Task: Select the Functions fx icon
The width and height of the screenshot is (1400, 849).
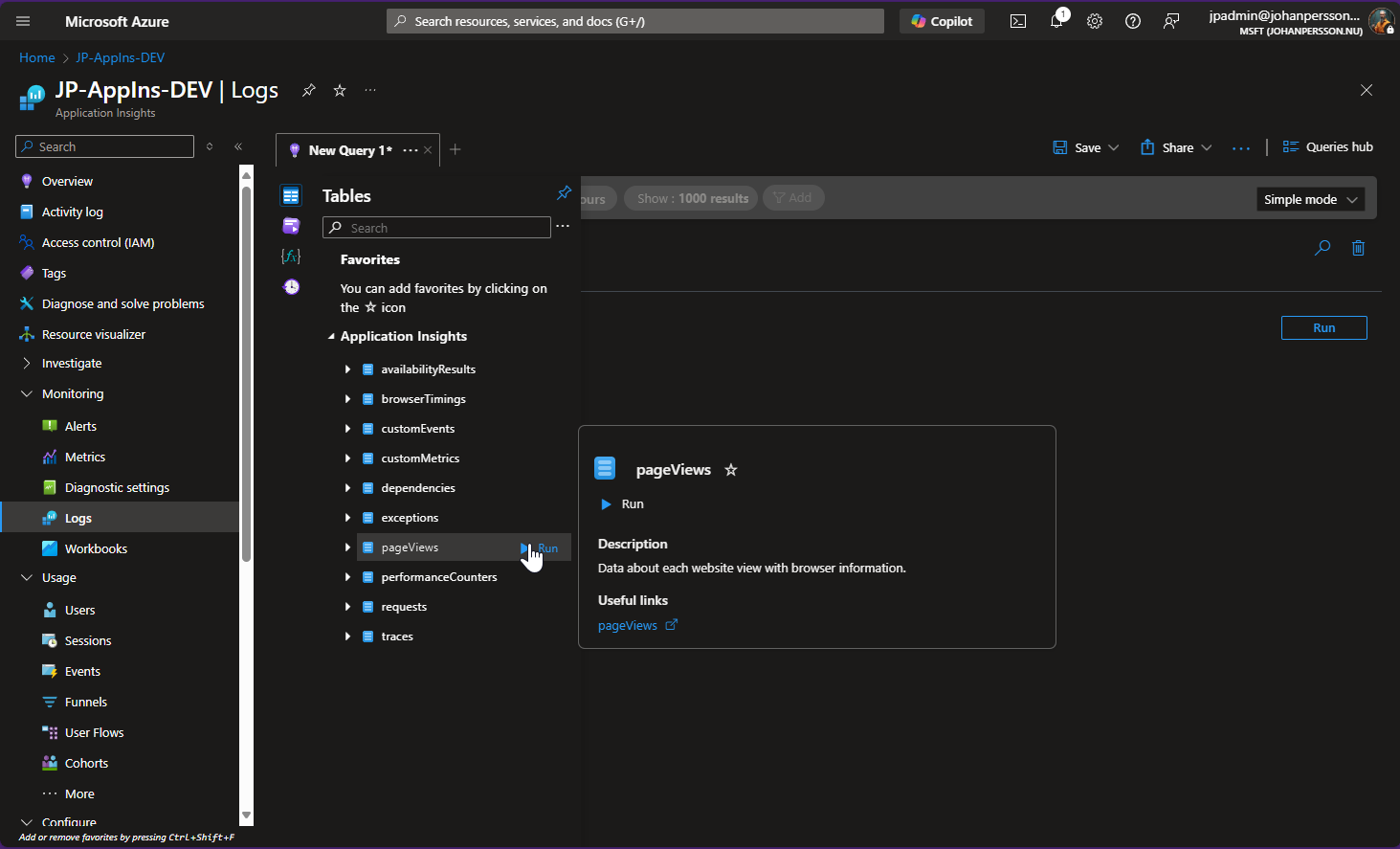Action: coord(291,257)
